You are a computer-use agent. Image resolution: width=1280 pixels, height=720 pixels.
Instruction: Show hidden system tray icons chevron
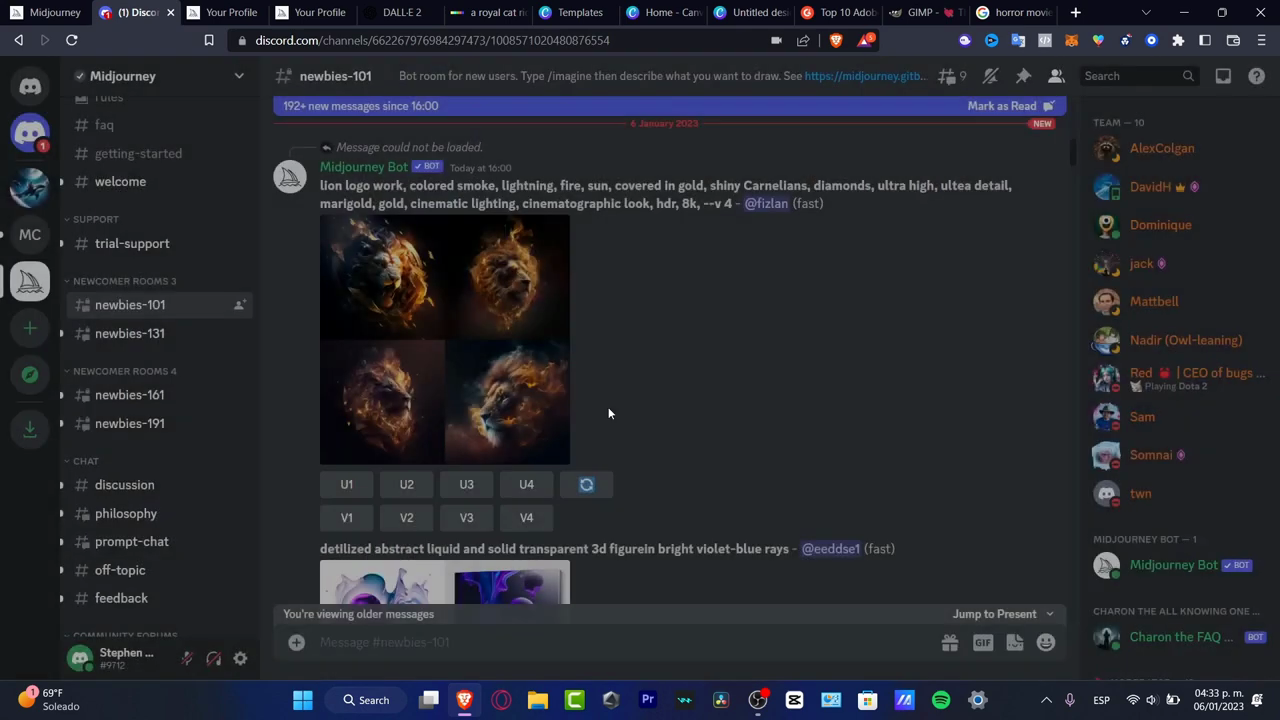1046,700
